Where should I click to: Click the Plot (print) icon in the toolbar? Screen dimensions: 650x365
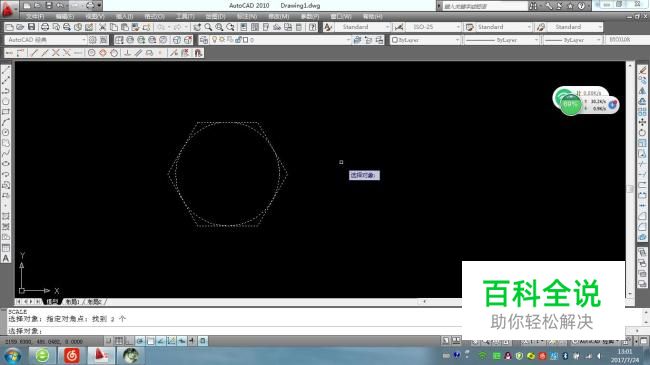(44, 27)
